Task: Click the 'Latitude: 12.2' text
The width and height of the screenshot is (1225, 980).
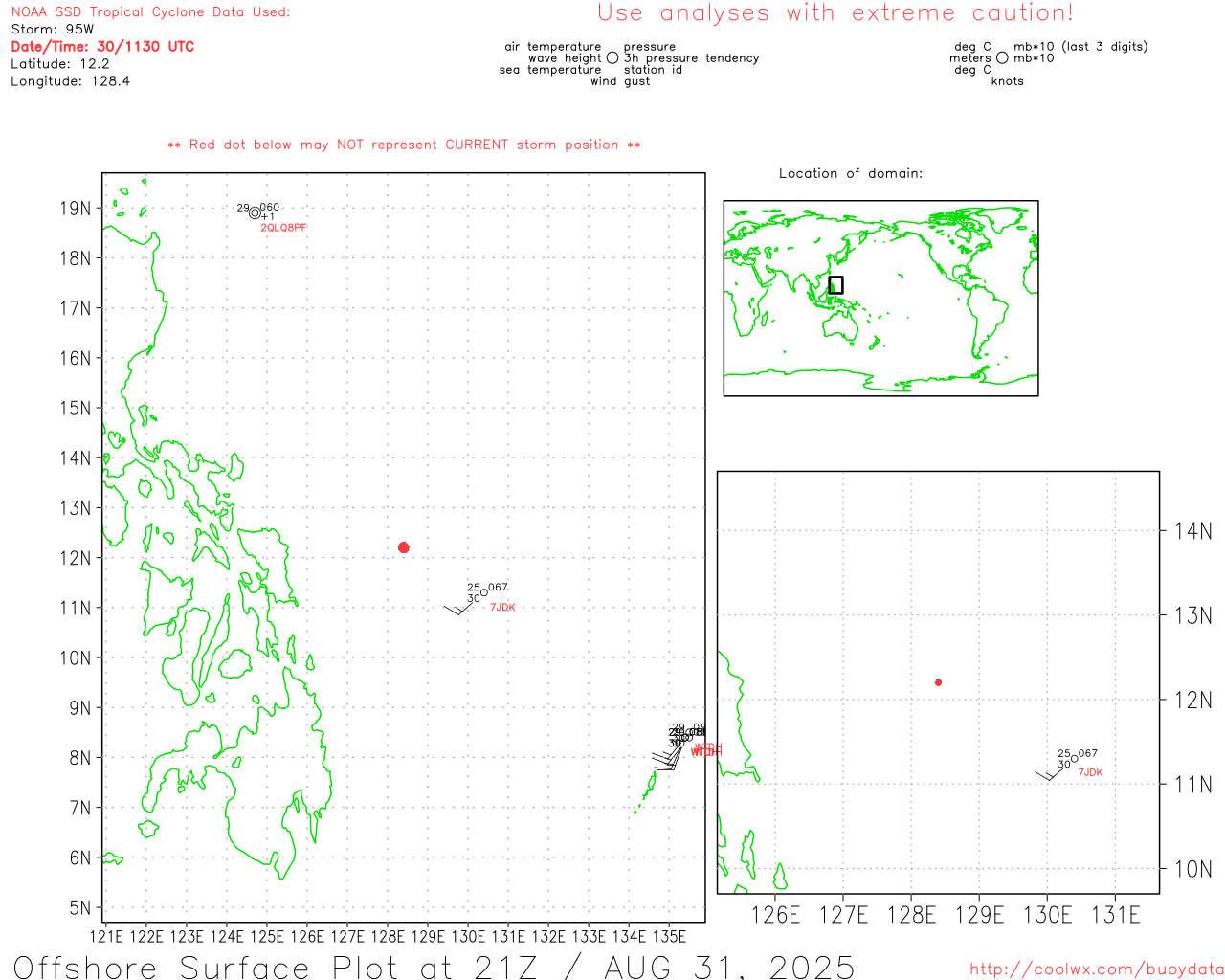Action: point(60,64)
